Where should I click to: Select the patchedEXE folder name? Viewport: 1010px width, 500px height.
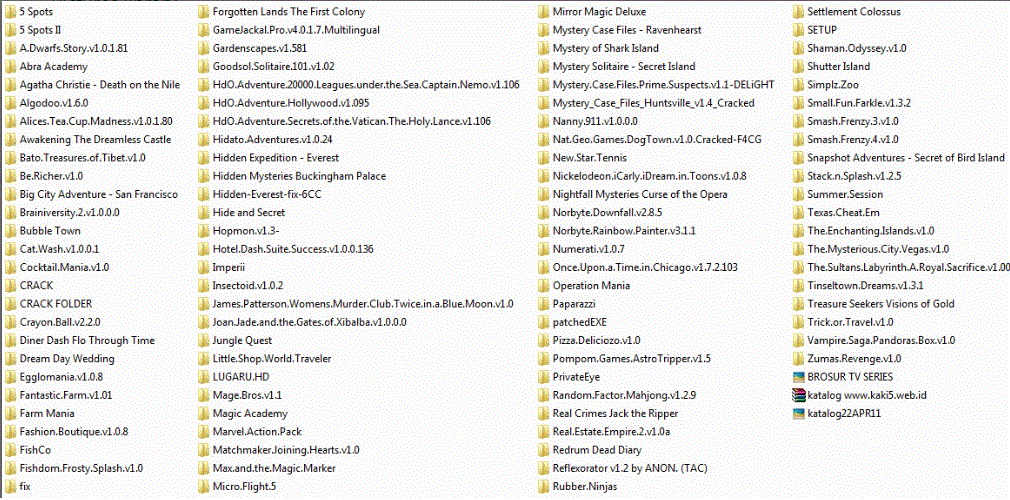(580, 322)
